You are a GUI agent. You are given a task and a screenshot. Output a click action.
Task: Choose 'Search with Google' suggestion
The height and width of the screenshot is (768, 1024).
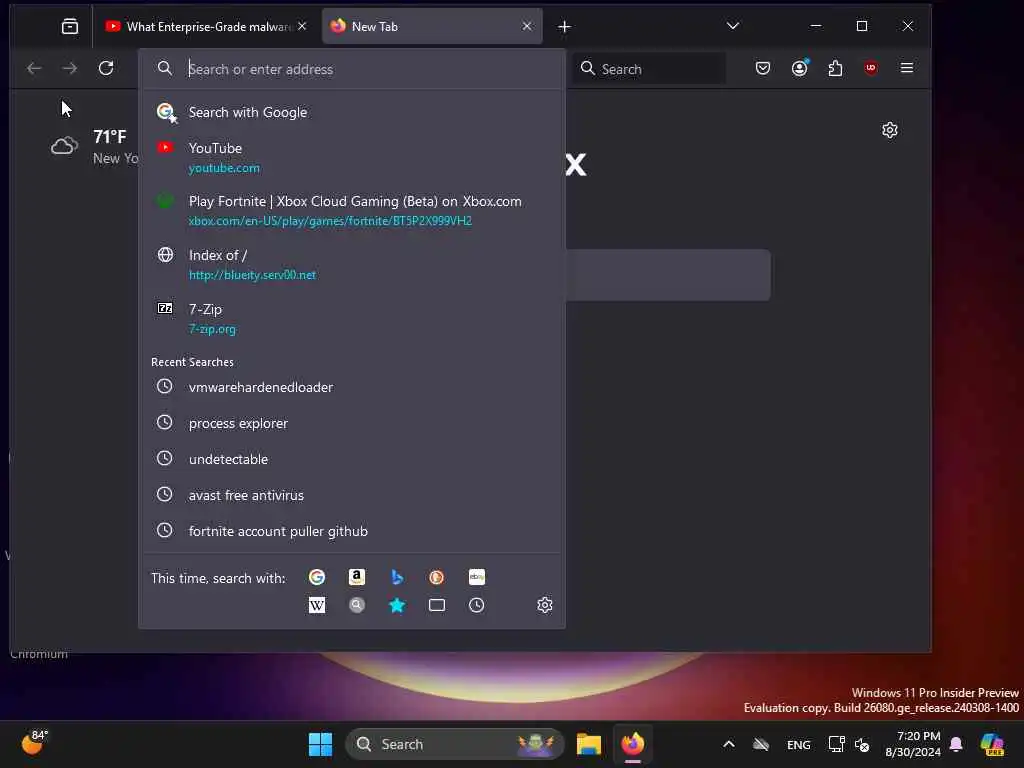click(352, 112)
